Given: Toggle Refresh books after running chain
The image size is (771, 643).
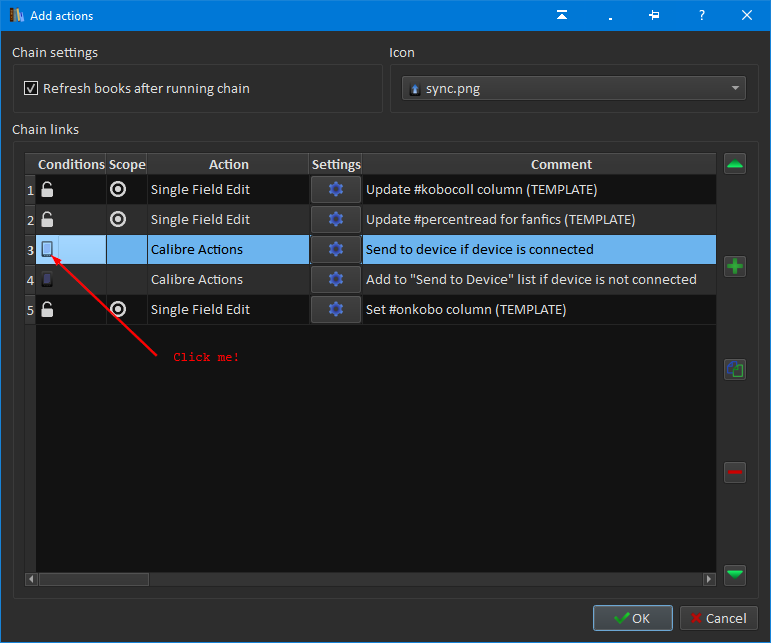Looking at the screenshot, I should [31, 88].
